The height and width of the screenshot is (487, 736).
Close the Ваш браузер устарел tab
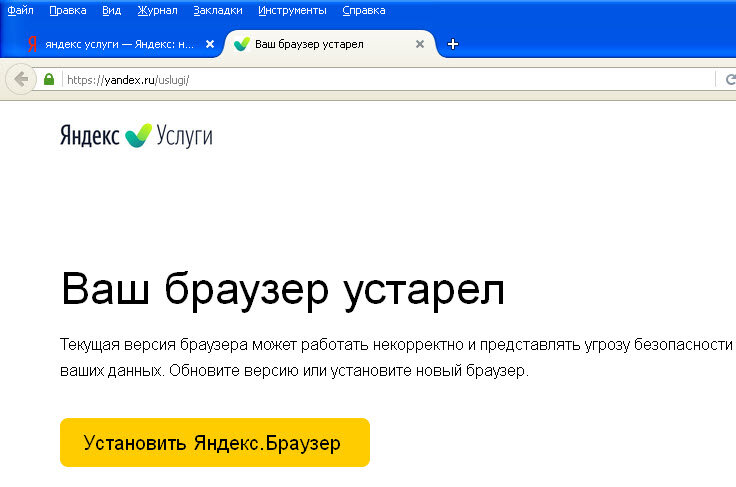(420, 44)
